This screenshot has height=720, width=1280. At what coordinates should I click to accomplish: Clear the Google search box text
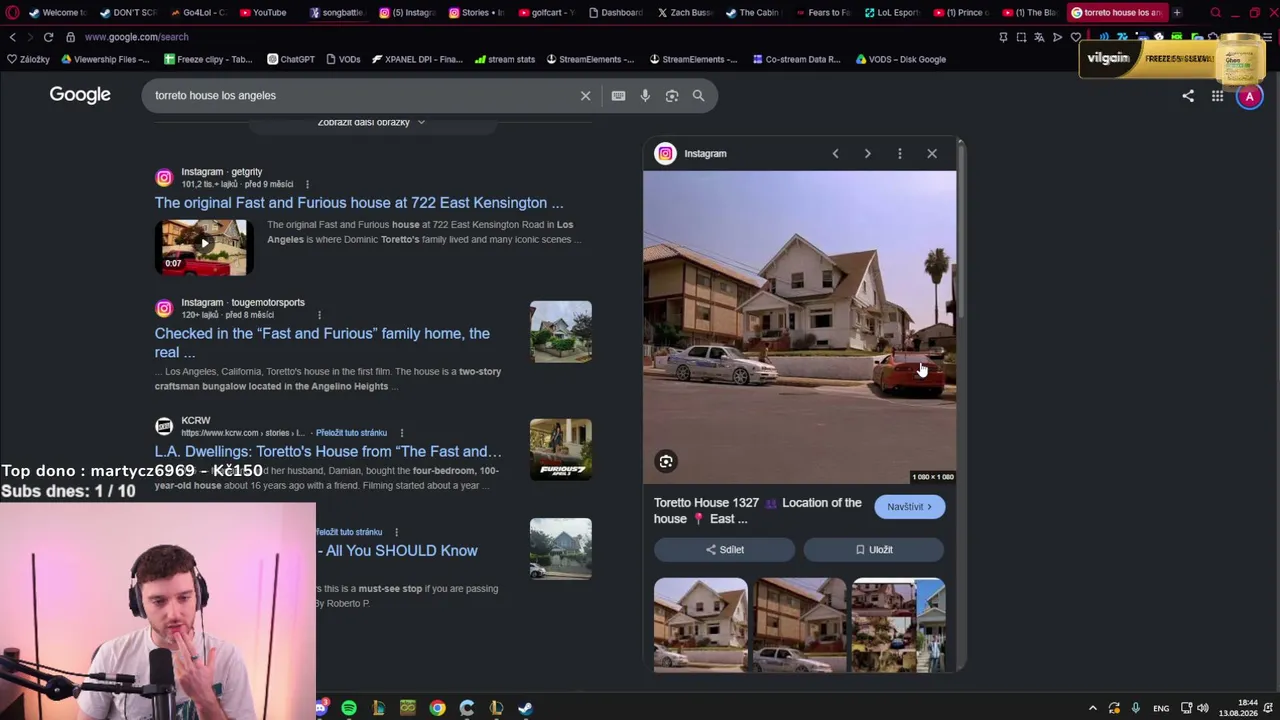click(x=585, y=96)
